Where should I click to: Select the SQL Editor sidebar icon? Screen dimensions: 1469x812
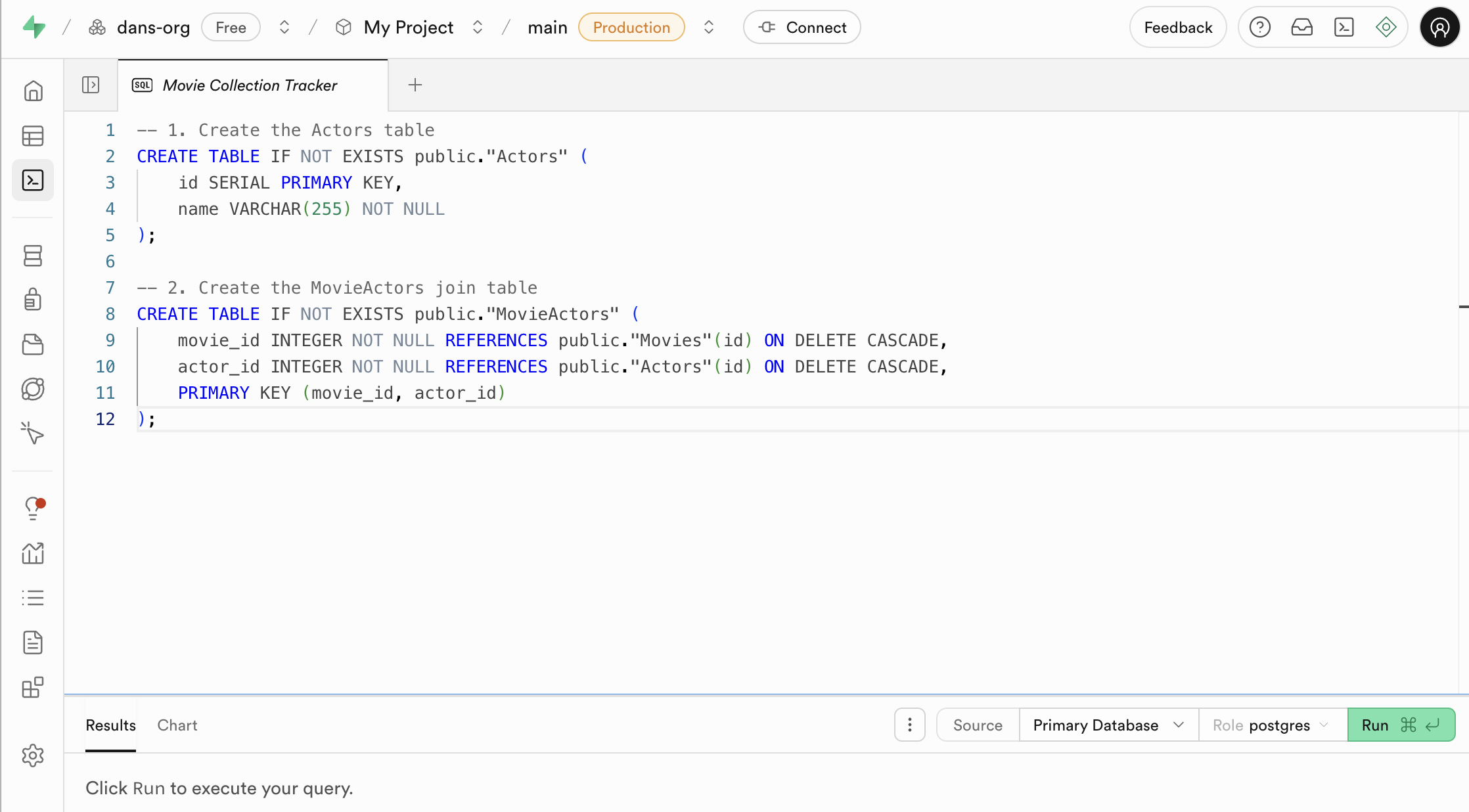[x=33, y=180]
